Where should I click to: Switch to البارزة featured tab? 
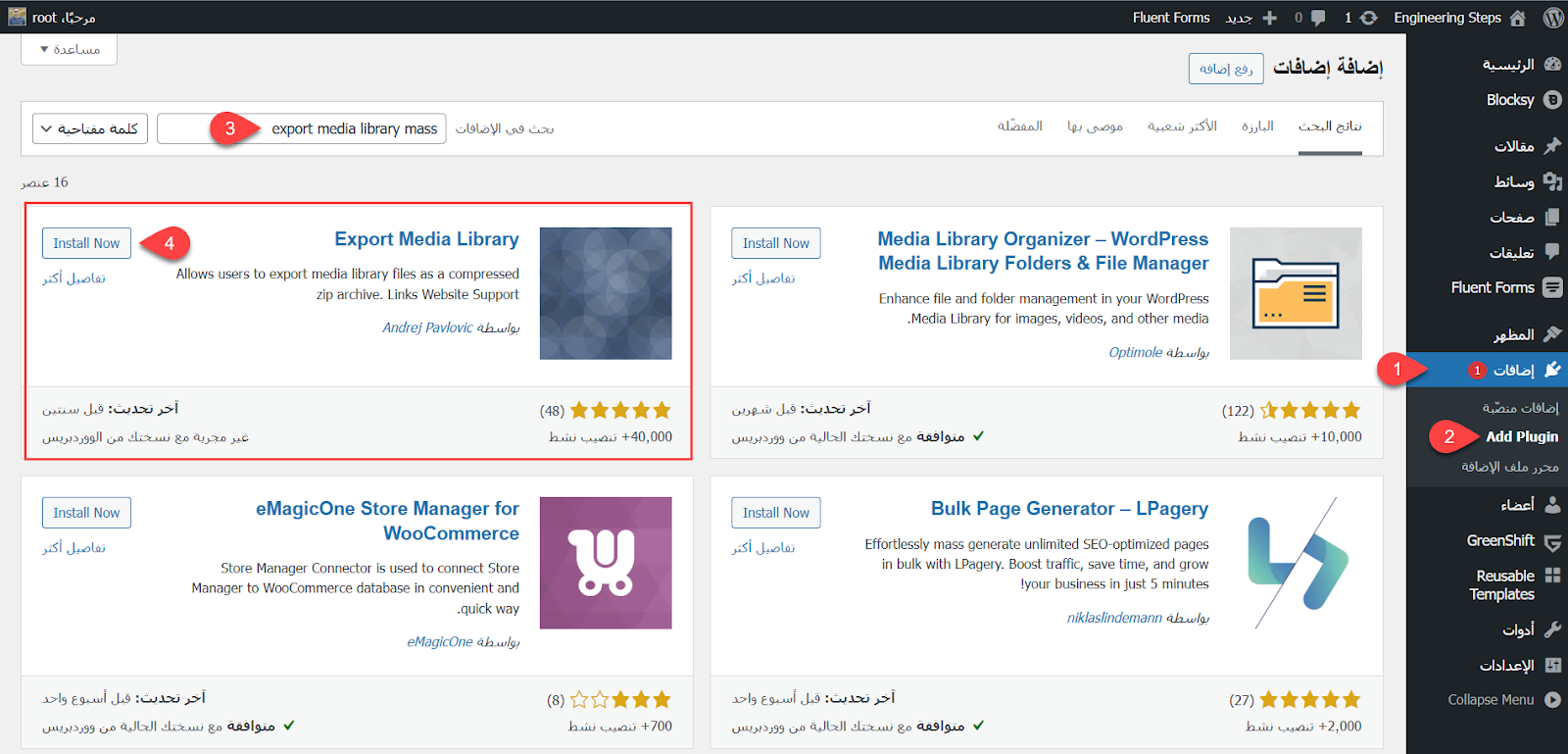click(x=1257, y=126)
